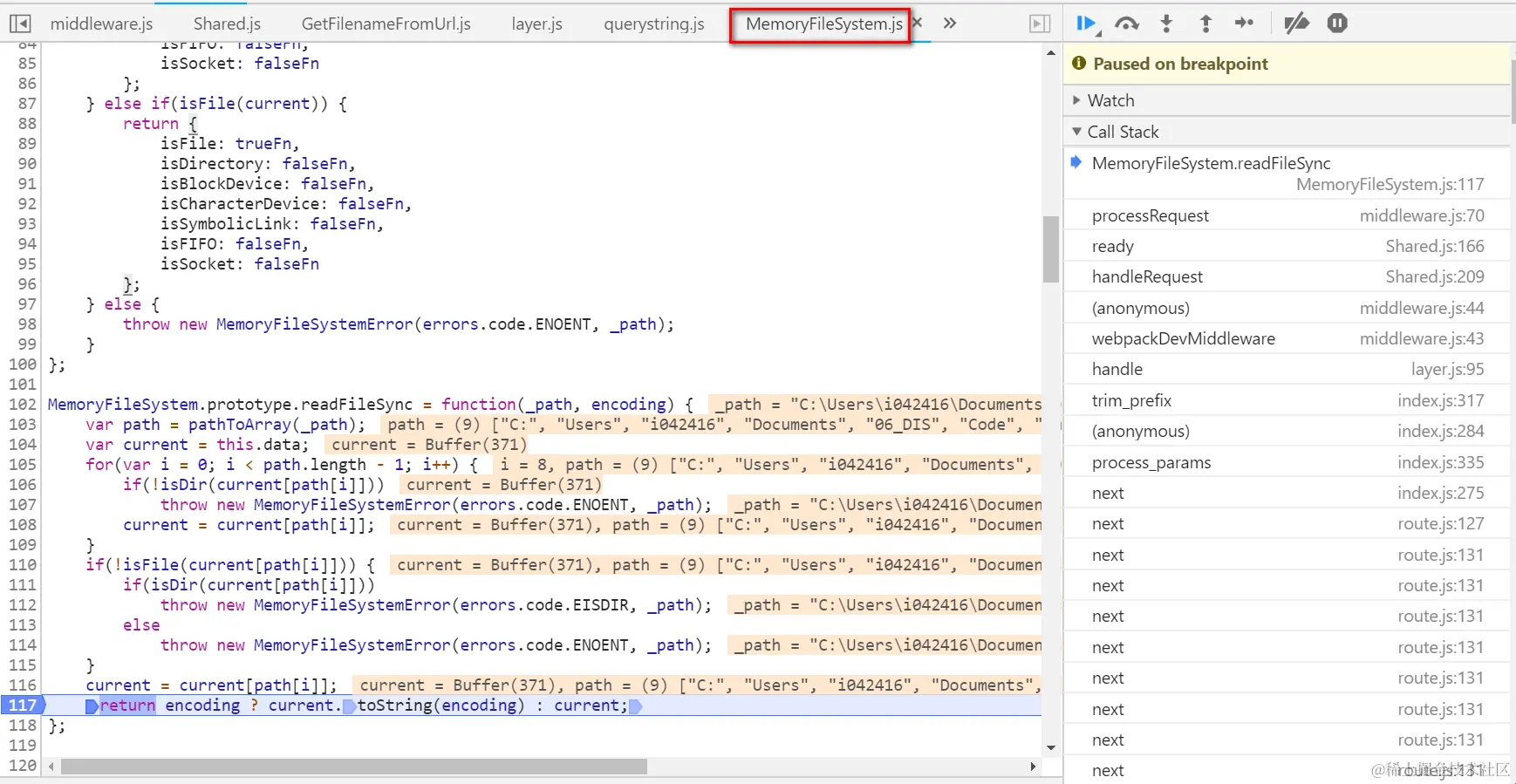The width and height of the screenshot is (1516, 784).
Task: Select webpackDevMiddleware stack frame
Action: [1287, 338]
